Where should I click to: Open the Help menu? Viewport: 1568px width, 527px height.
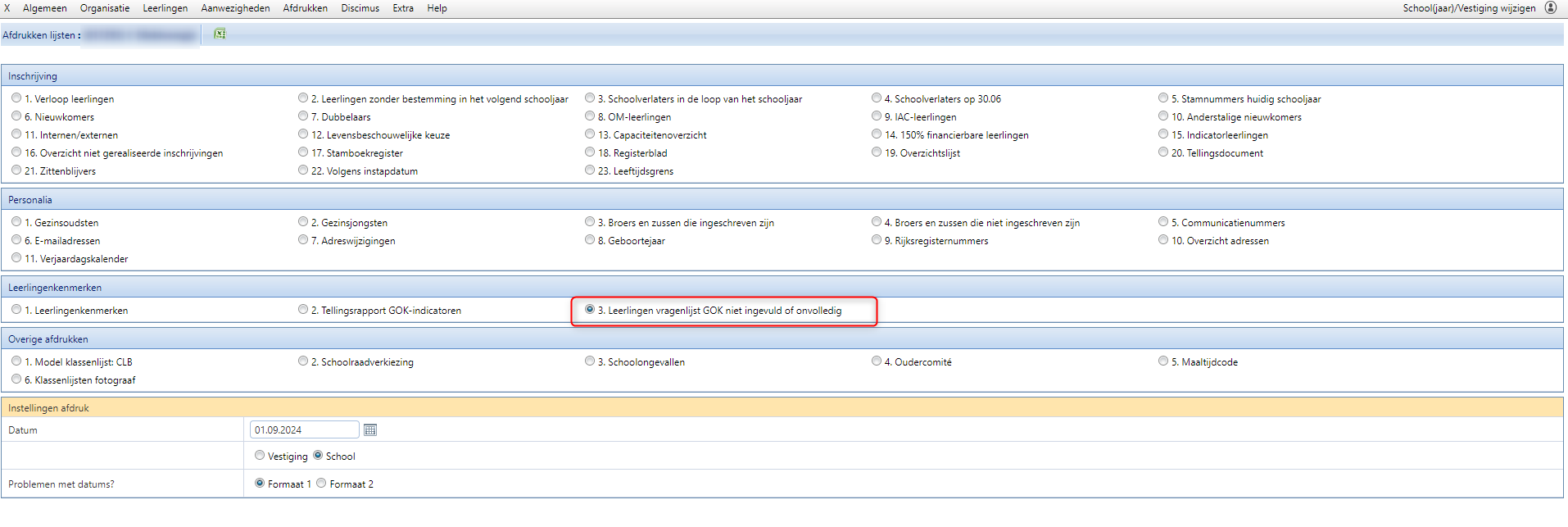click(x=437, y=8)
